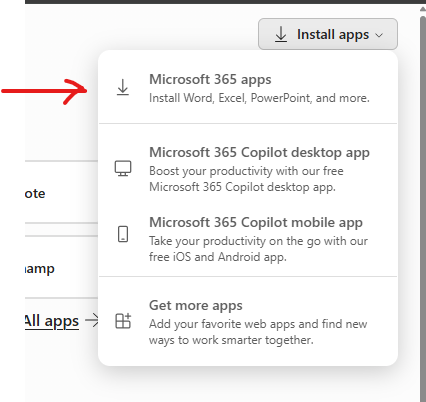This screenshot has width=426, height=402.
Task: Click the monitor icon for desktop app
Action: click(x=123, y=168)
